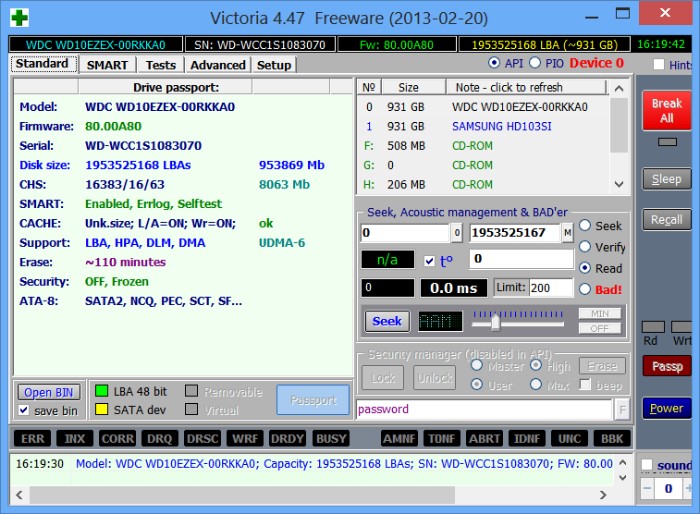The width and height of the screenshot is (700, 514).
Task: Click the AMNF error indicator
Action: click(399, 439)
